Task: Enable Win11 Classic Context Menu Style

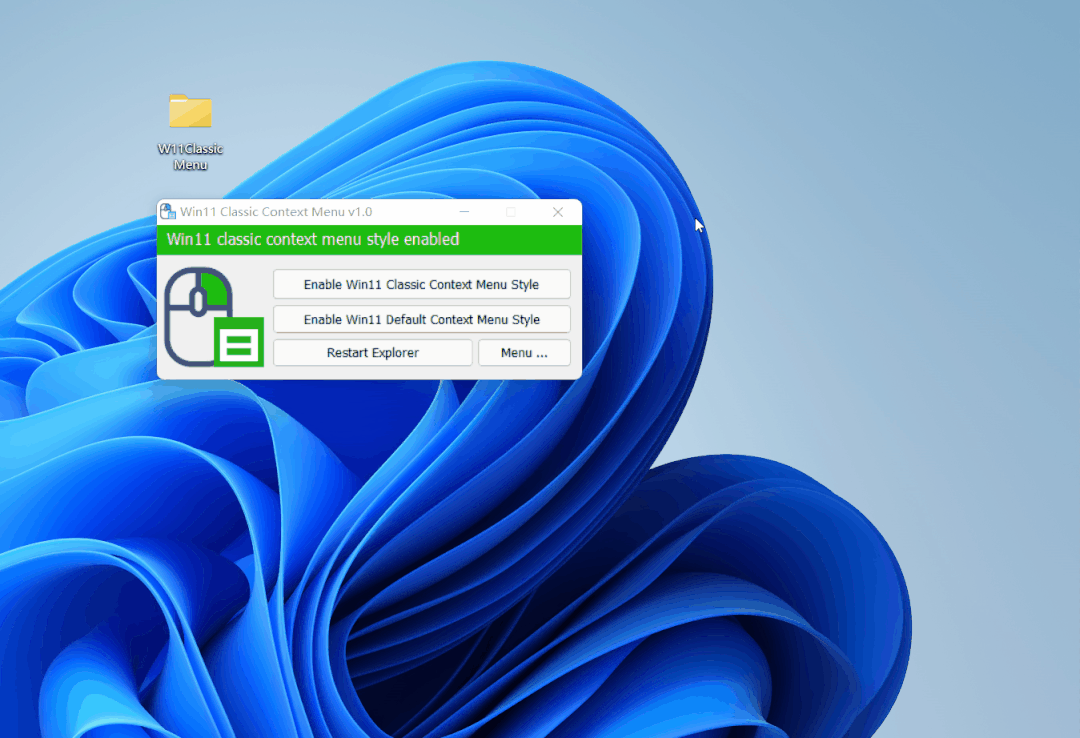Action: (x=422, y=285)
